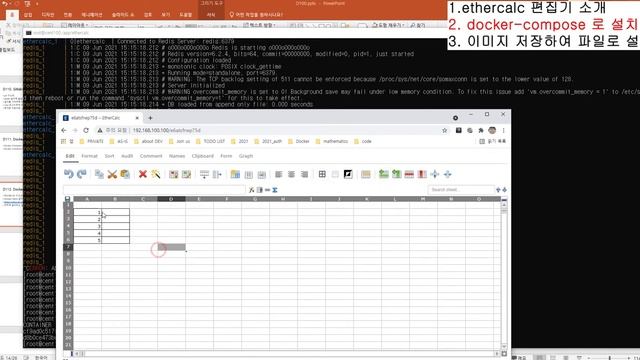Open the code bookmarks folder
Viewport: 640px width, 360px height.
point(363,141)
